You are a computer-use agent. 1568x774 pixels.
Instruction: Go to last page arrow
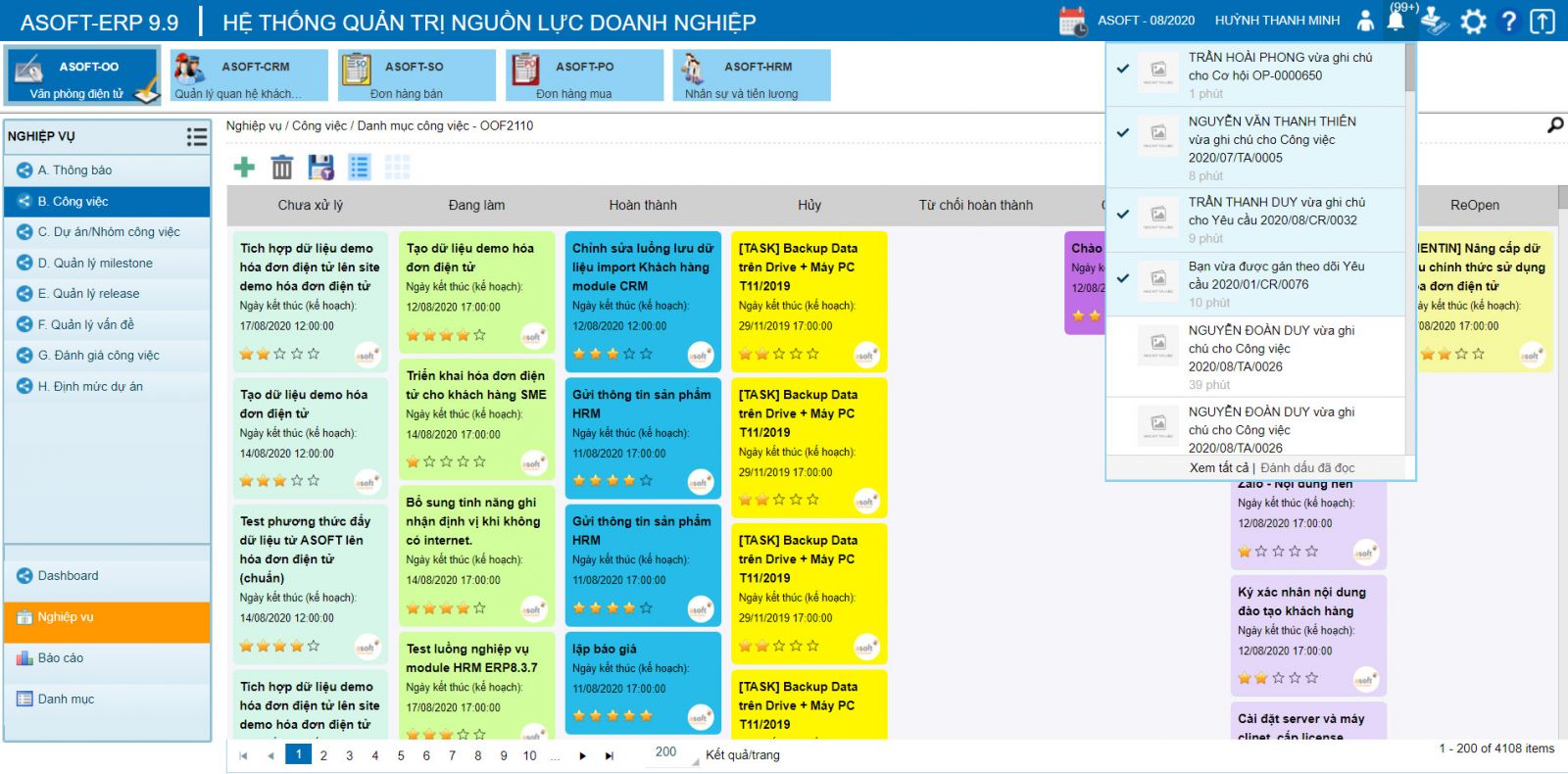pos(609,755)
